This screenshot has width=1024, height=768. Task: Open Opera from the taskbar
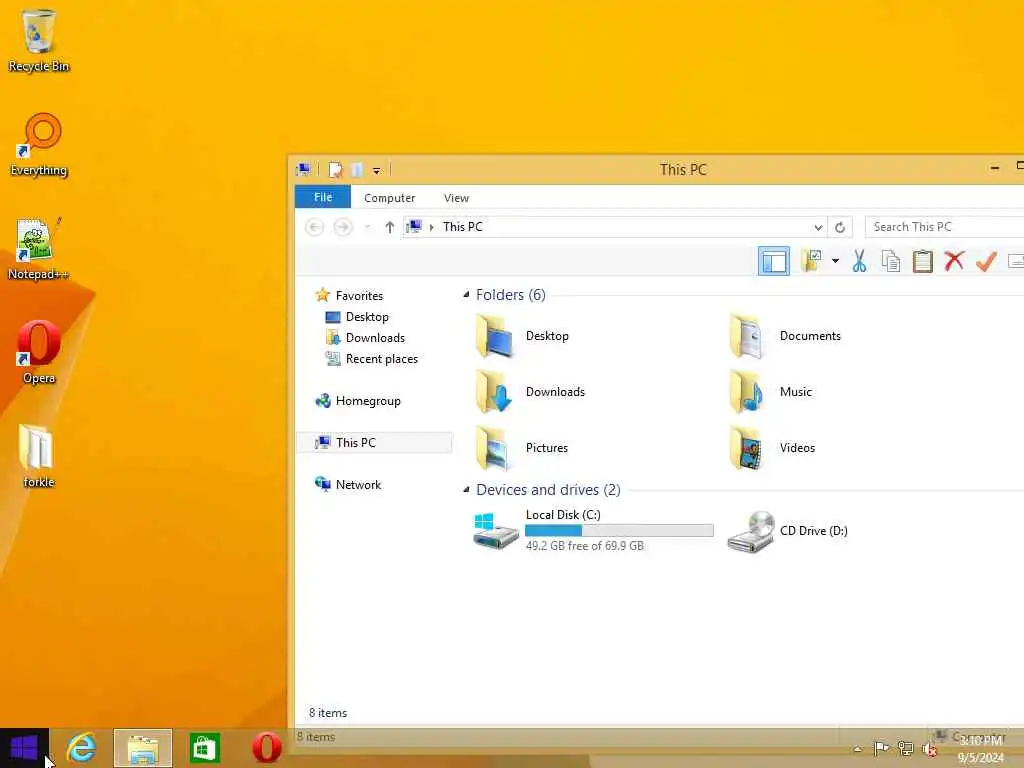click(266, 748)
